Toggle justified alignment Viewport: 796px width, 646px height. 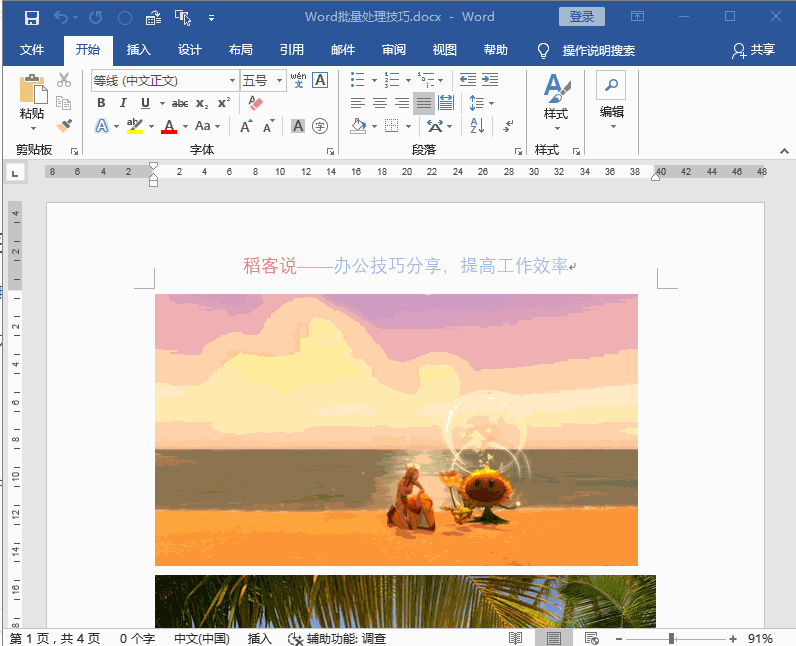423,104
